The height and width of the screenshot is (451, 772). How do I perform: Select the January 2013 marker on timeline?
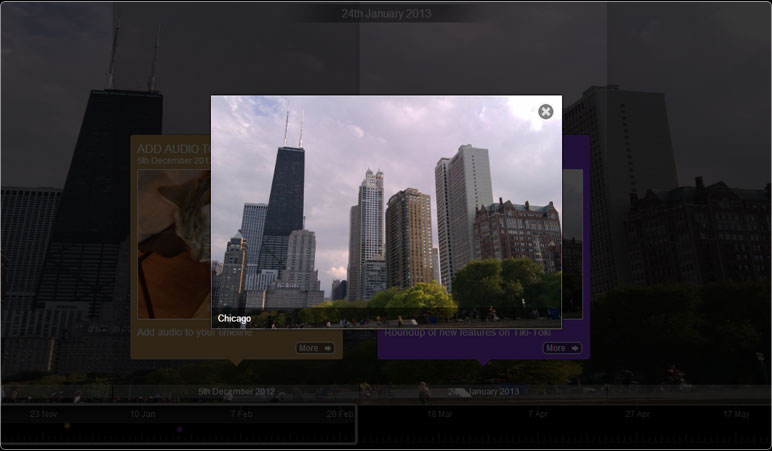(484, 392)
